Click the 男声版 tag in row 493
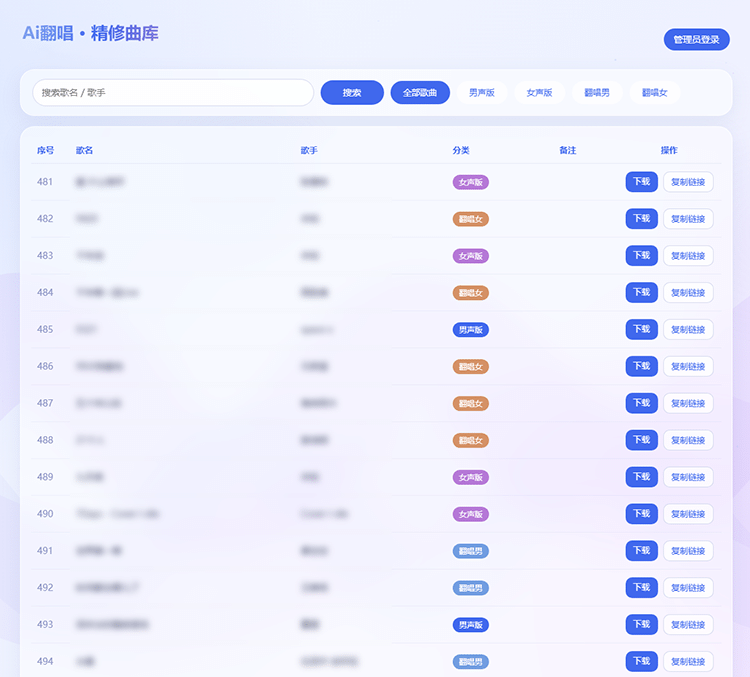The image size is (750, 677). point(471,624)
